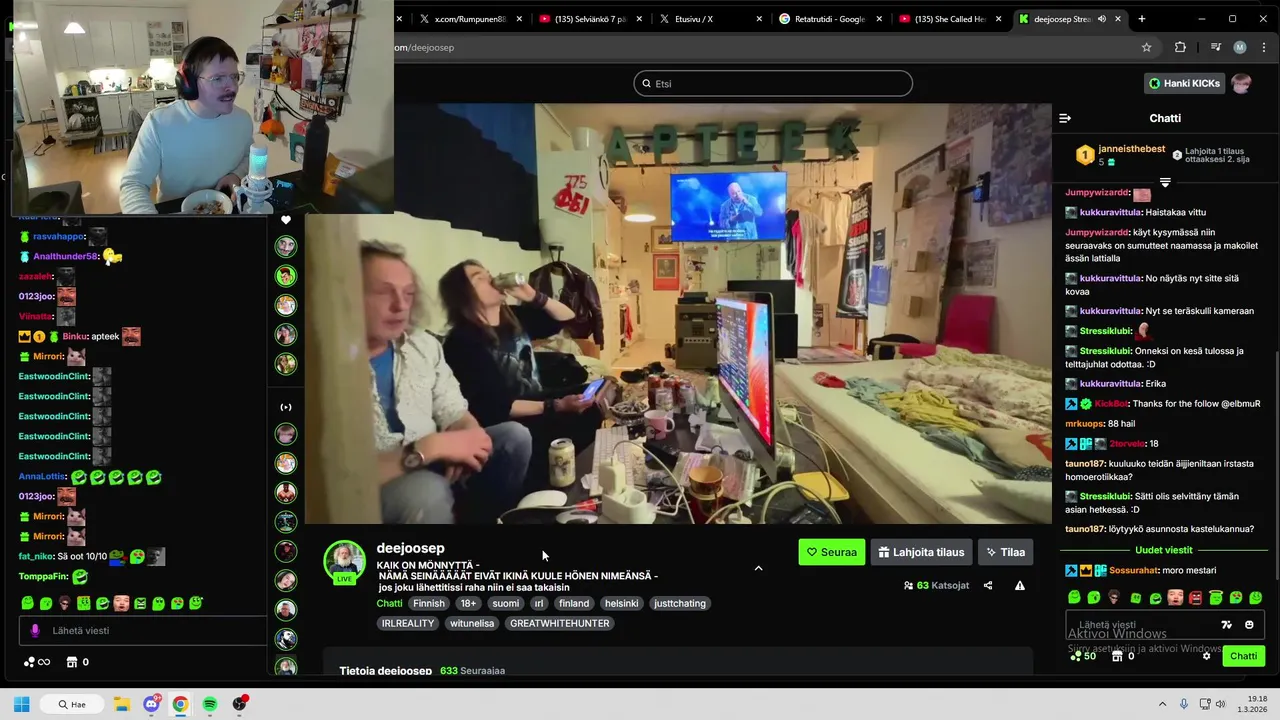Open a new browser tab

tap(1142, 19)
